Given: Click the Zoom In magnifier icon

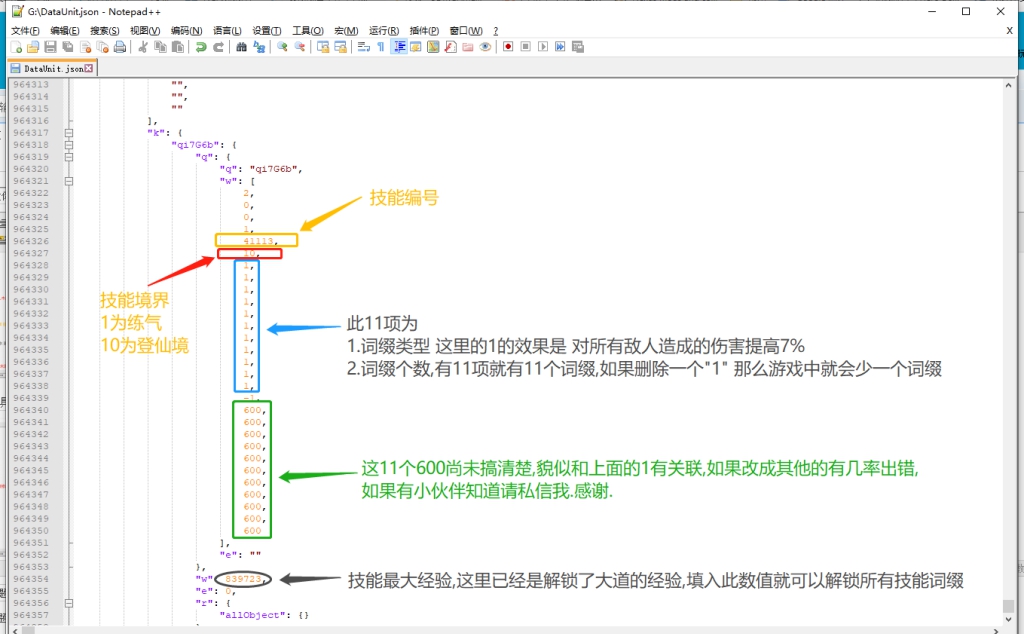Looking at the screenshot, I should 282,47.
